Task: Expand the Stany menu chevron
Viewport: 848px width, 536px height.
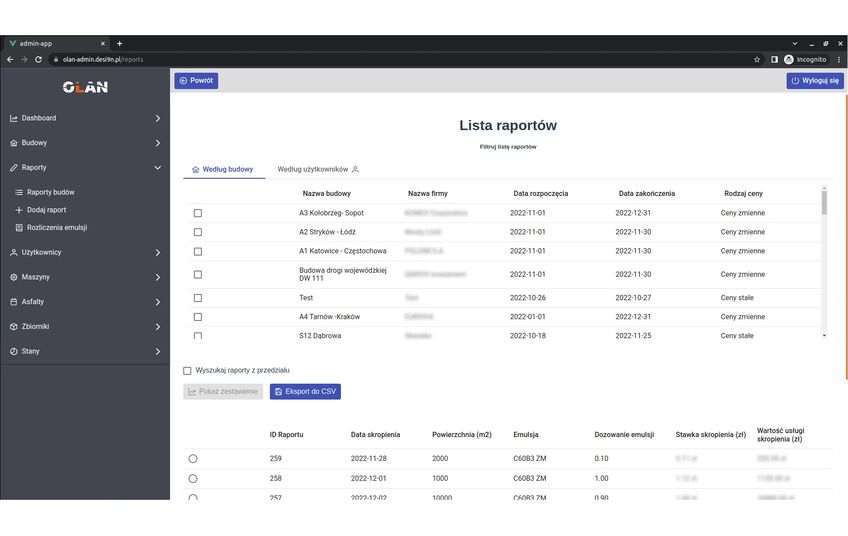Action: coord(157,352)
